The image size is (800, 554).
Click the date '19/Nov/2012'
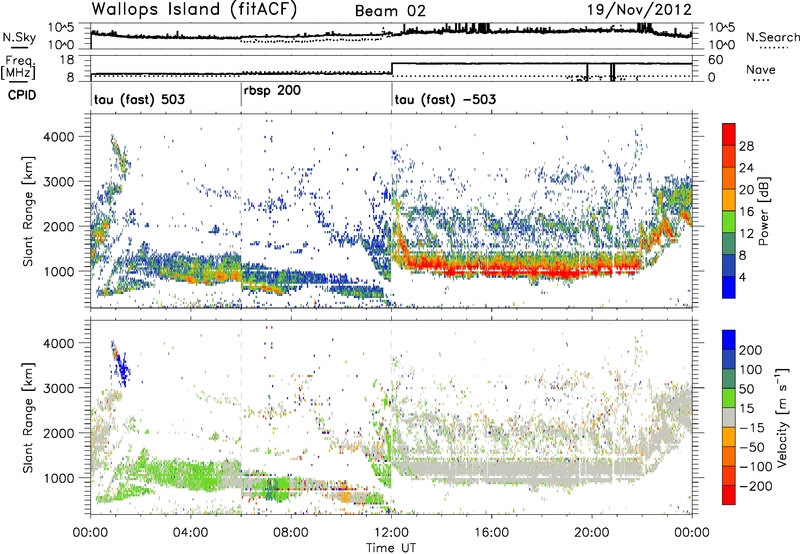[x=639, y=10]
